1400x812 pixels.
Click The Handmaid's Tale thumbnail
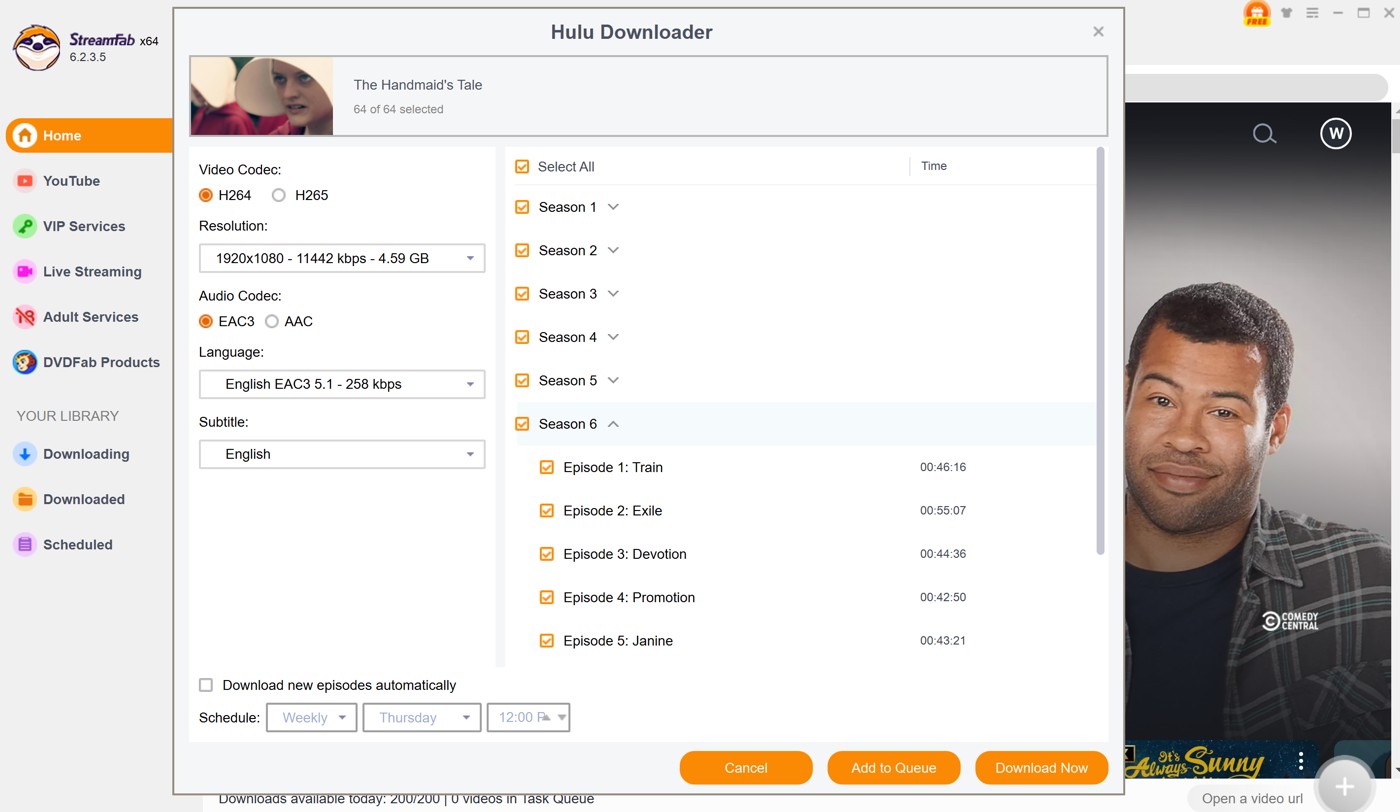262,96
